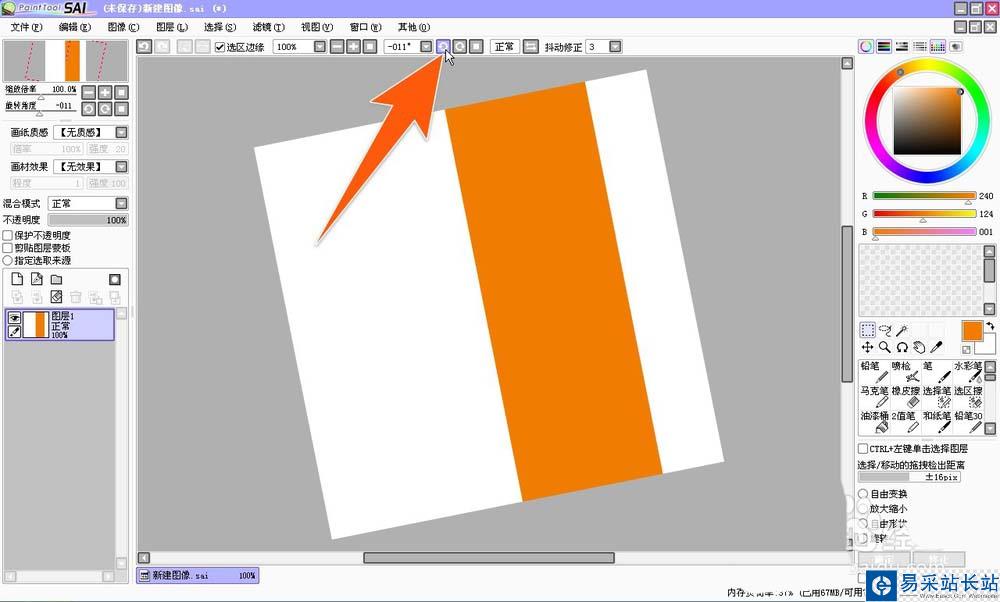This screenshot has height=602, width=1000.
Task: Open the 编辑(E) menu
Action: 75,27
